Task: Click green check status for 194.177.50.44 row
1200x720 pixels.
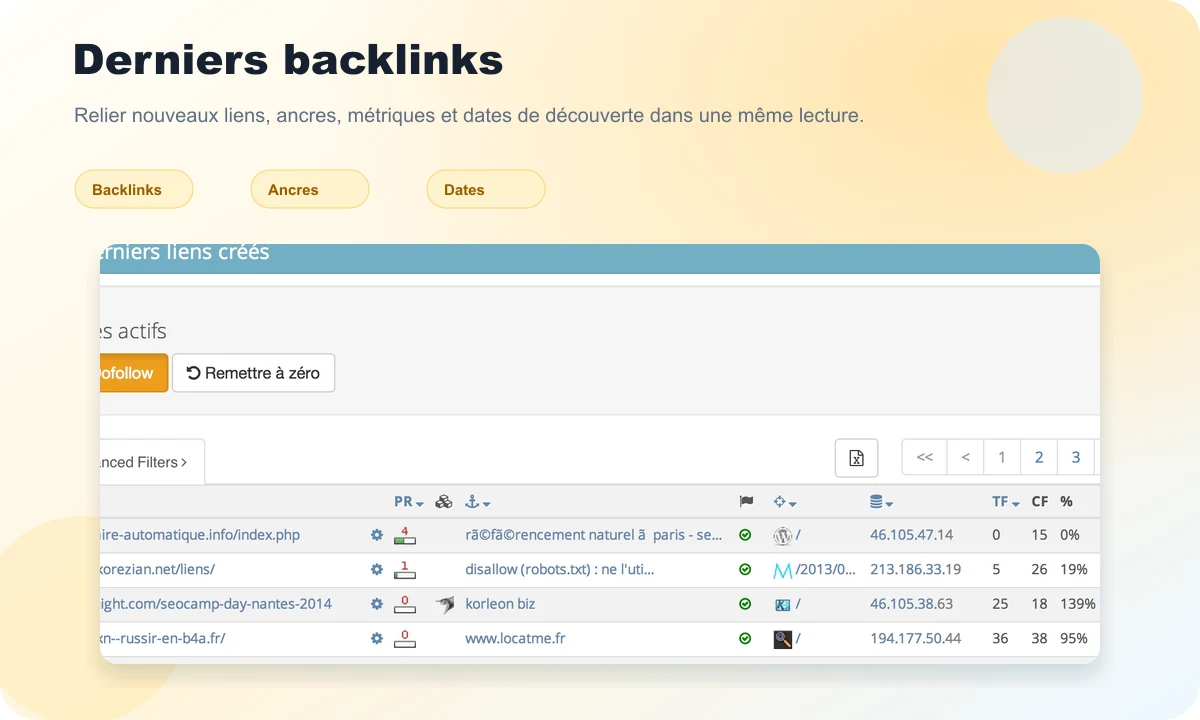Action: click(x=745, y=638)
